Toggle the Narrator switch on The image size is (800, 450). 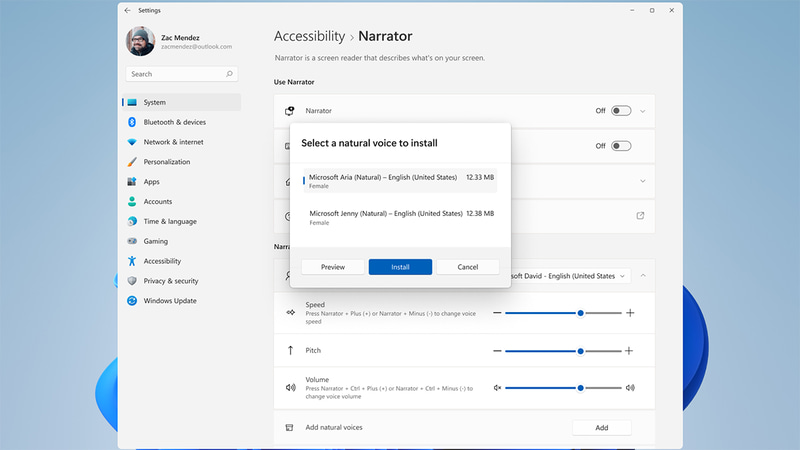tap(620, 111)
